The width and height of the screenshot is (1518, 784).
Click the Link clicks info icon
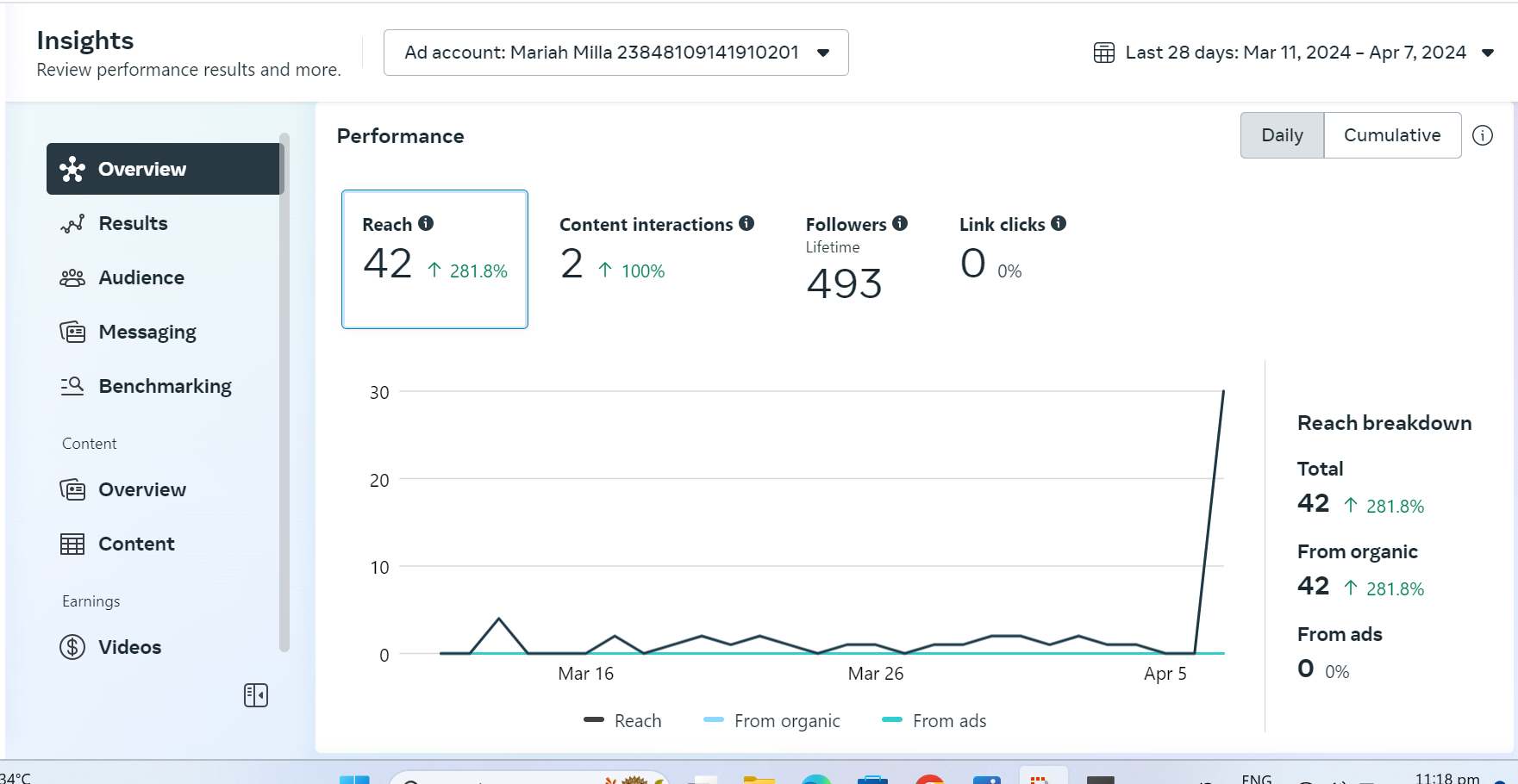[1059, 223]
